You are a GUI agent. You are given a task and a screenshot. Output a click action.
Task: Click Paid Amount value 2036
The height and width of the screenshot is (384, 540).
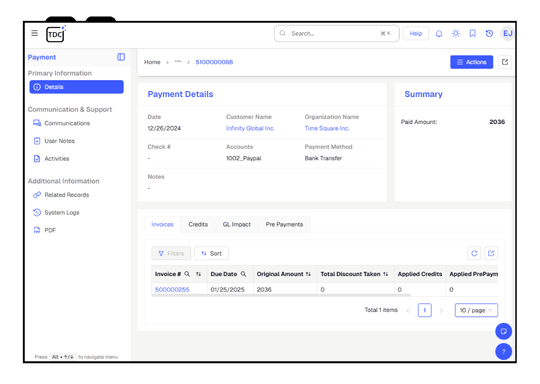(x=497, y=122)
